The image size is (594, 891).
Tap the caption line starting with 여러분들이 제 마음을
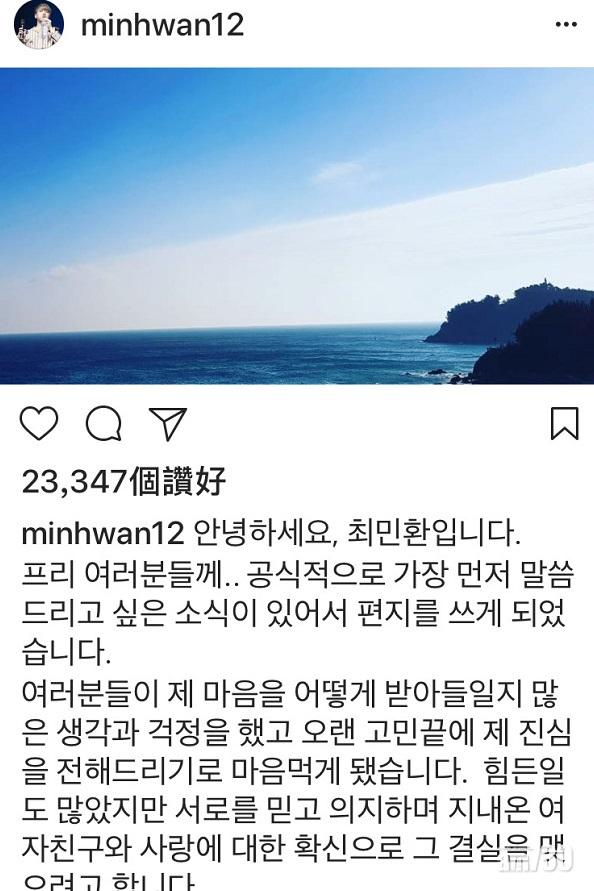(x=290, y=693)
